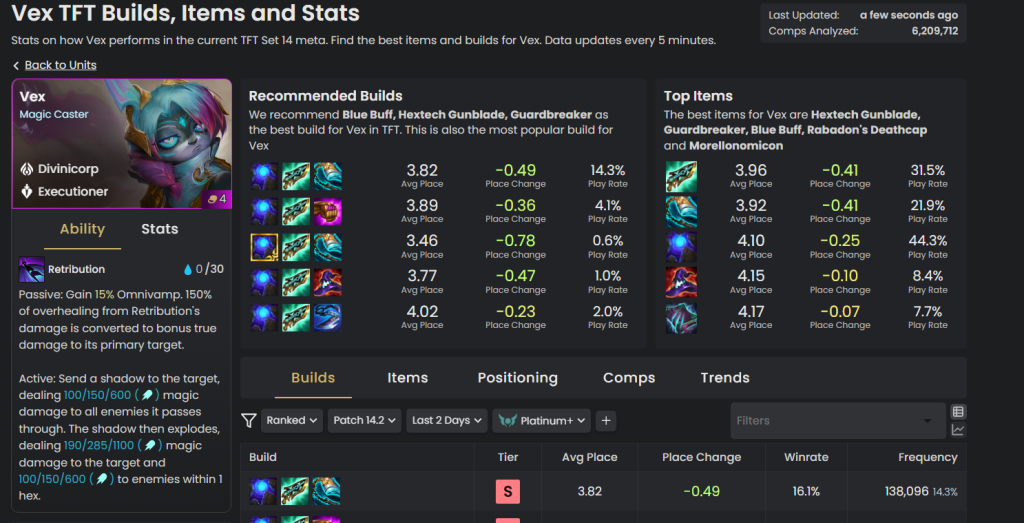The height and width of the screenshot is (523, 1024).
Task: Switch to chart view icon
Action: [x=958, y=430]
